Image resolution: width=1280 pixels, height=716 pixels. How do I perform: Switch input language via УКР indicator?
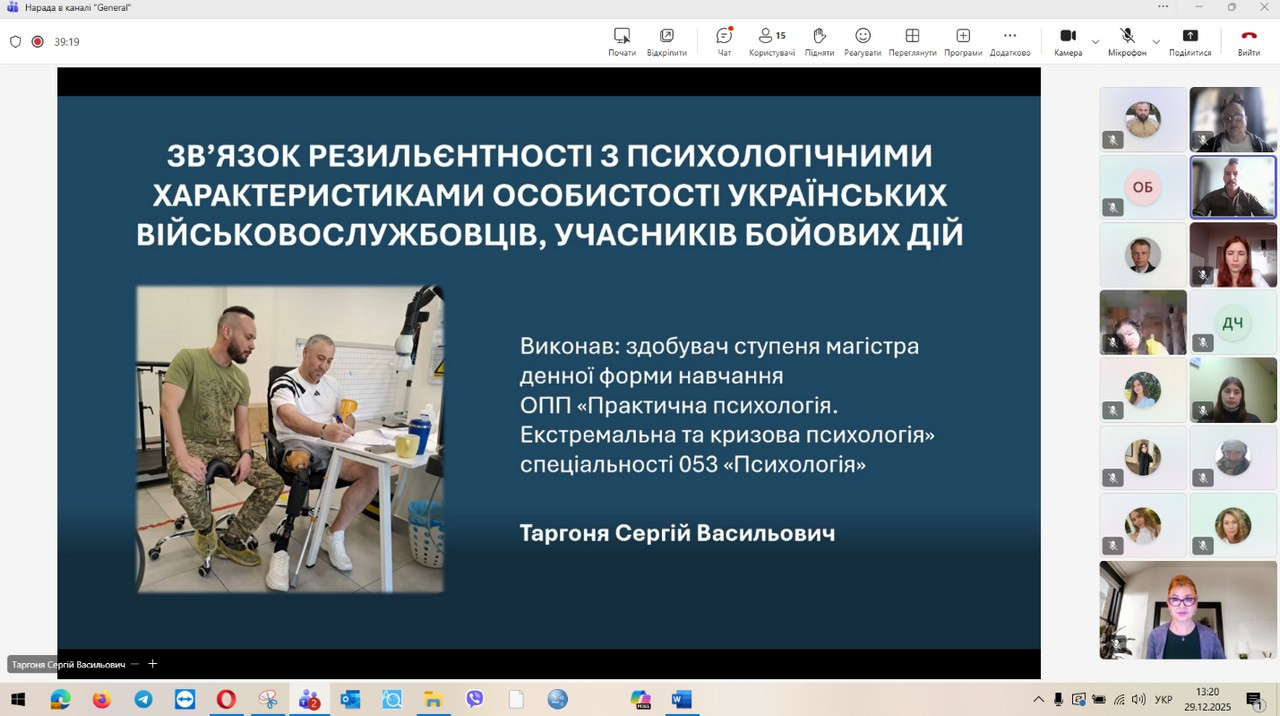click(1163, 699)
